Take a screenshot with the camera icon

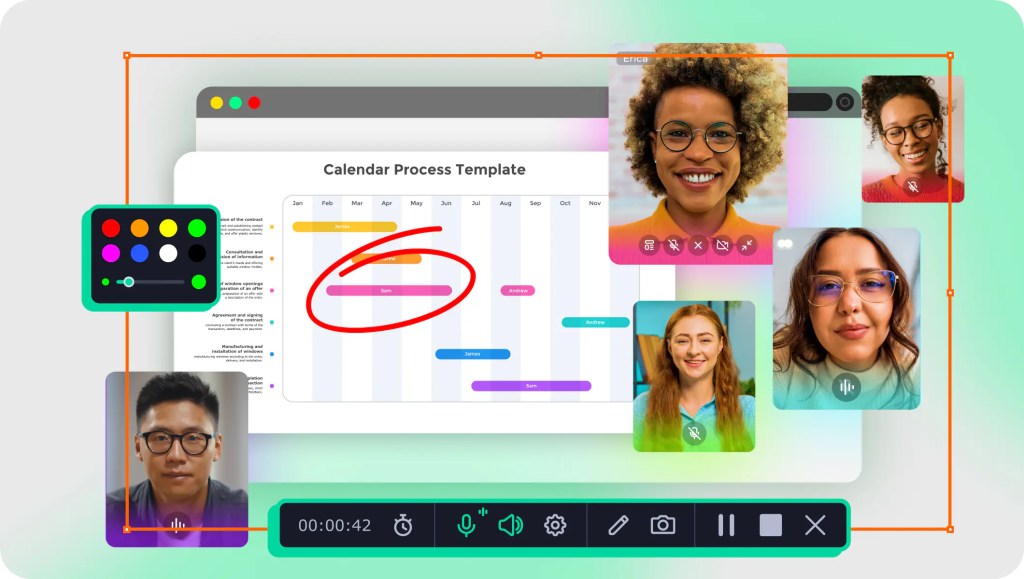662,525
